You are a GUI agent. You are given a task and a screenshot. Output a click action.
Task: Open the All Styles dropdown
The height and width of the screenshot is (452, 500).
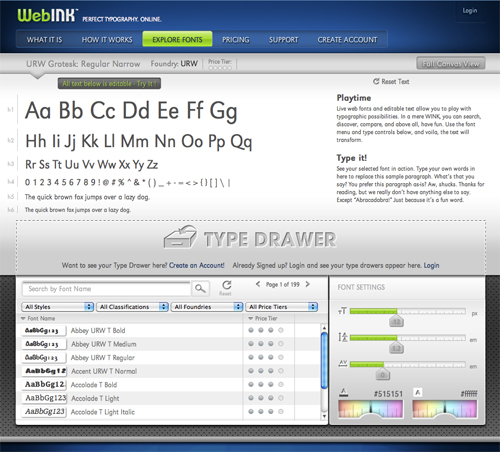[x=57, y=307]
